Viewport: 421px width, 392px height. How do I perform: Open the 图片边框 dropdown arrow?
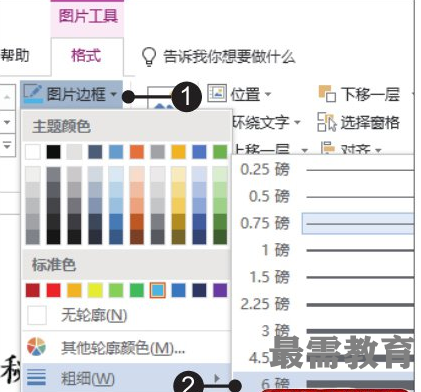click(113, 94)
